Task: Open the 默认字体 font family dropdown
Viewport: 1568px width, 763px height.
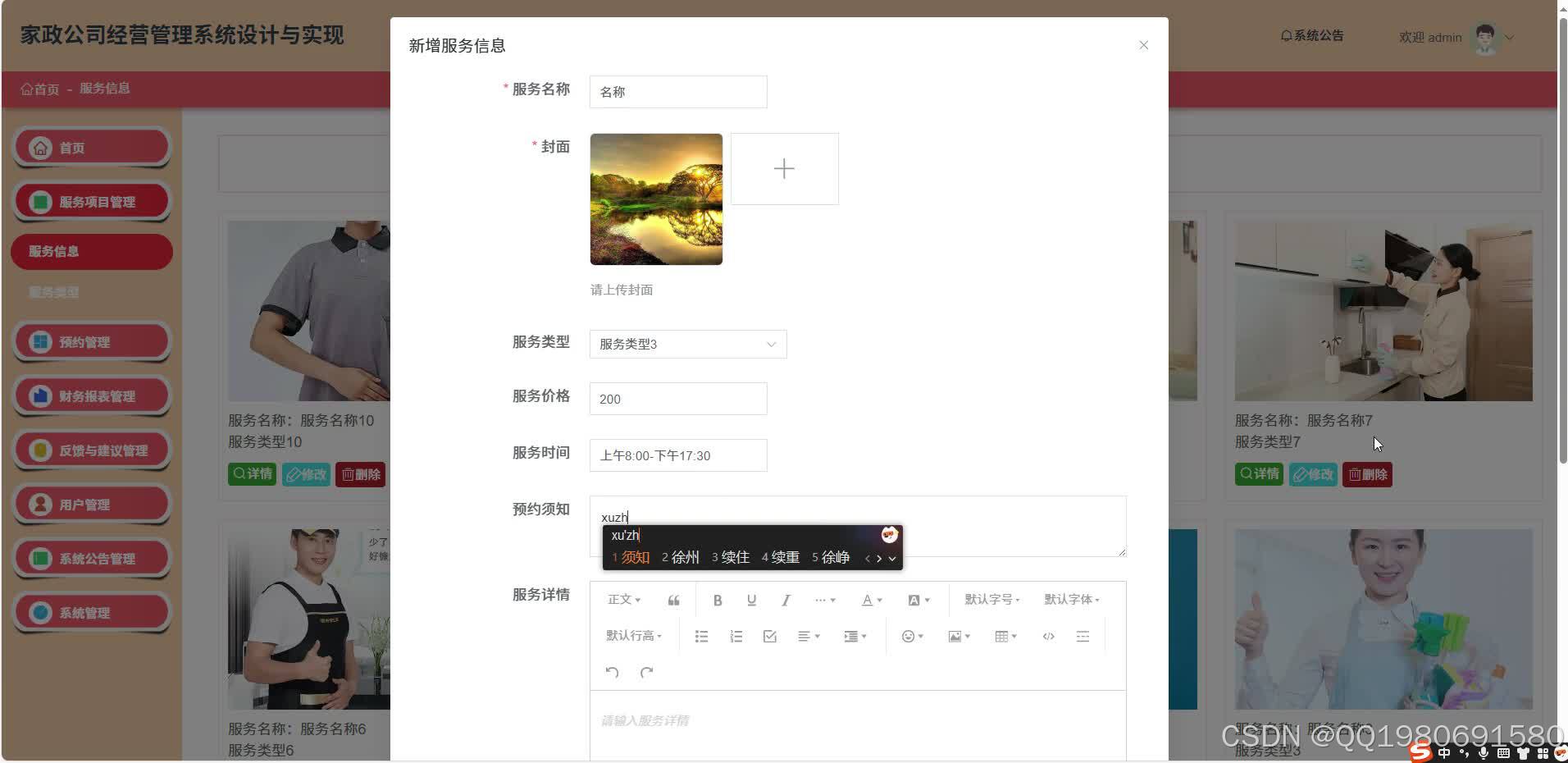Action: coord(1070,599)
